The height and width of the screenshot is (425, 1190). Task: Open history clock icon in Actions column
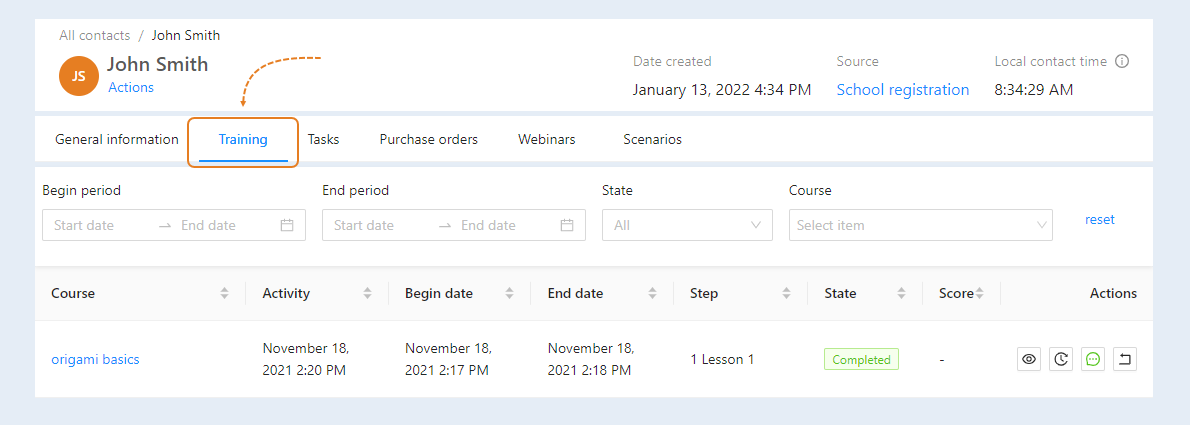point(1061,359)
